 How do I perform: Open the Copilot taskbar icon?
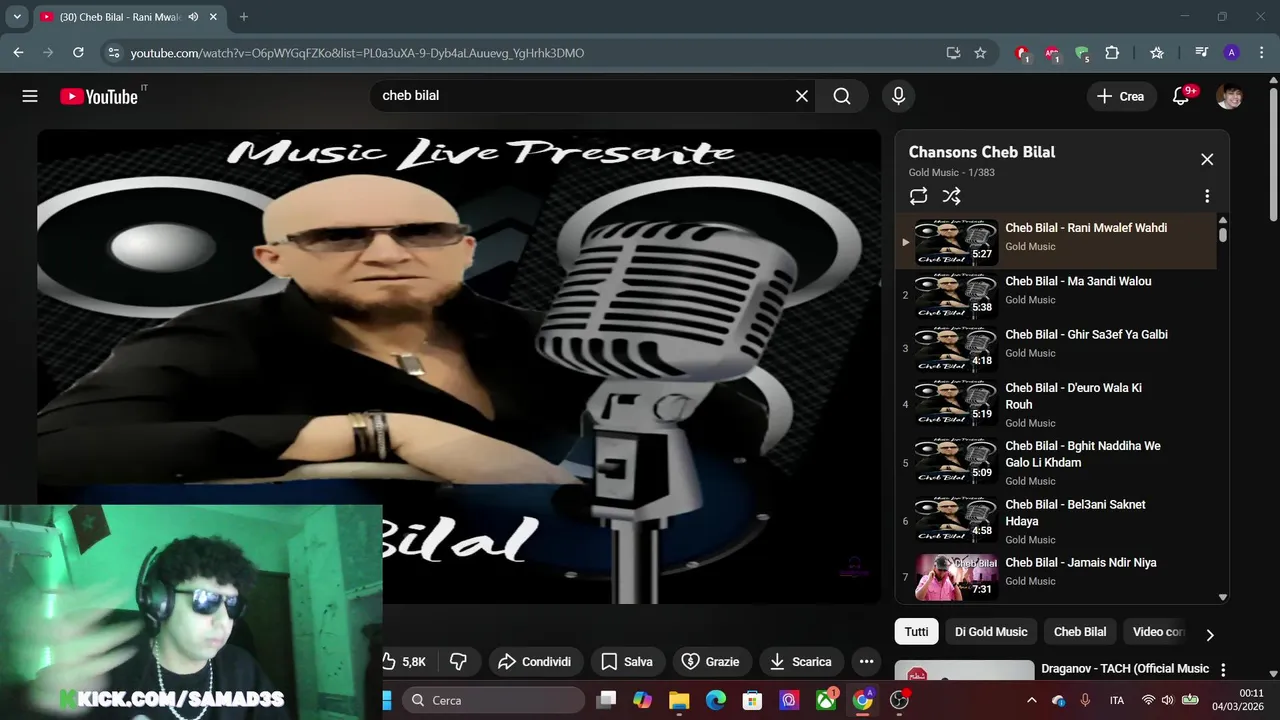(x=642, y=700)
